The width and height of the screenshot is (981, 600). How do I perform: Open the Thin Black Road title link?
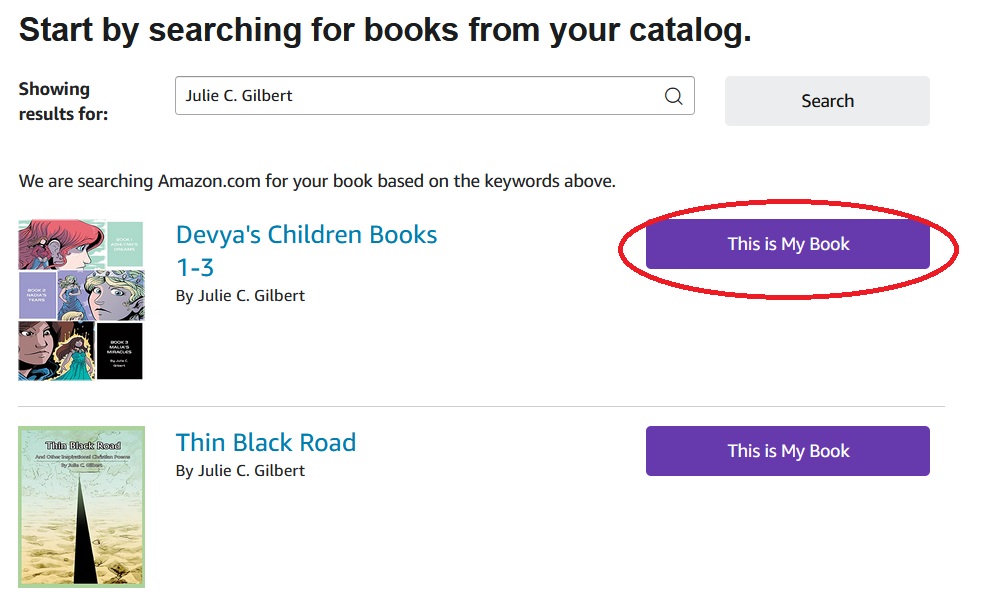point(266,442)
